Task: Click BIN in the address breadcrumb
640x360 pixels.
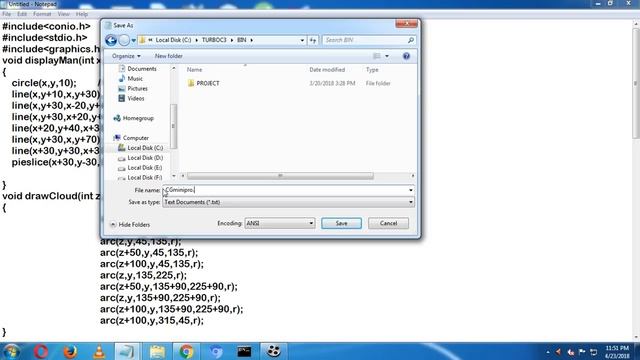Action: 242,40
